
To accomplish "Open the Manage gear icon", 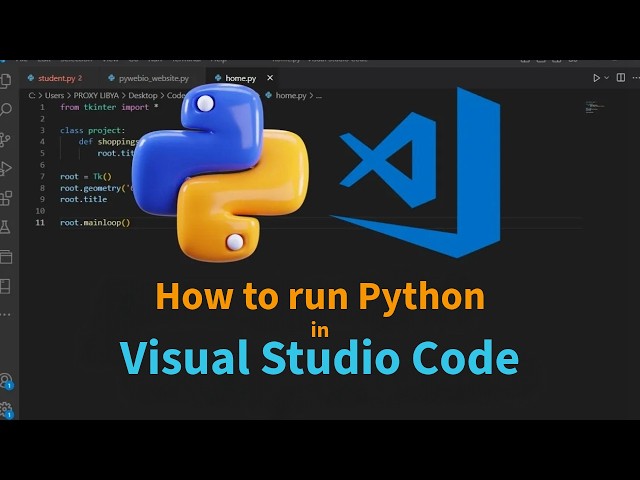I will [x=6, y=410].
